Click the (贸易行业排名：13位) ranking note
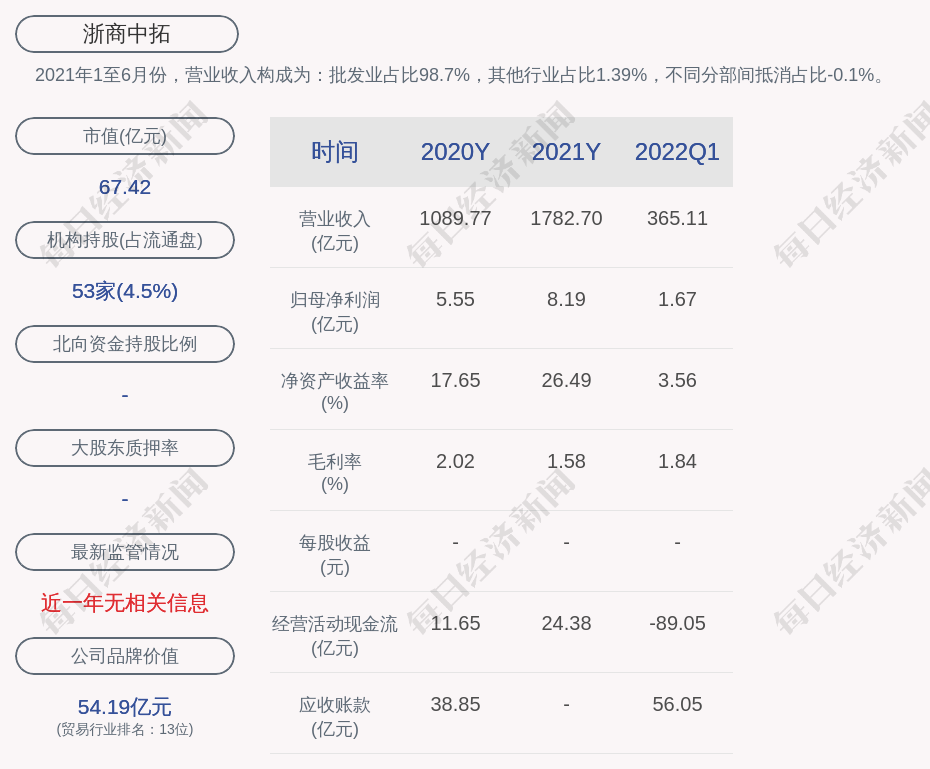The height and width of the screenshot is (769, 930). 125,729
